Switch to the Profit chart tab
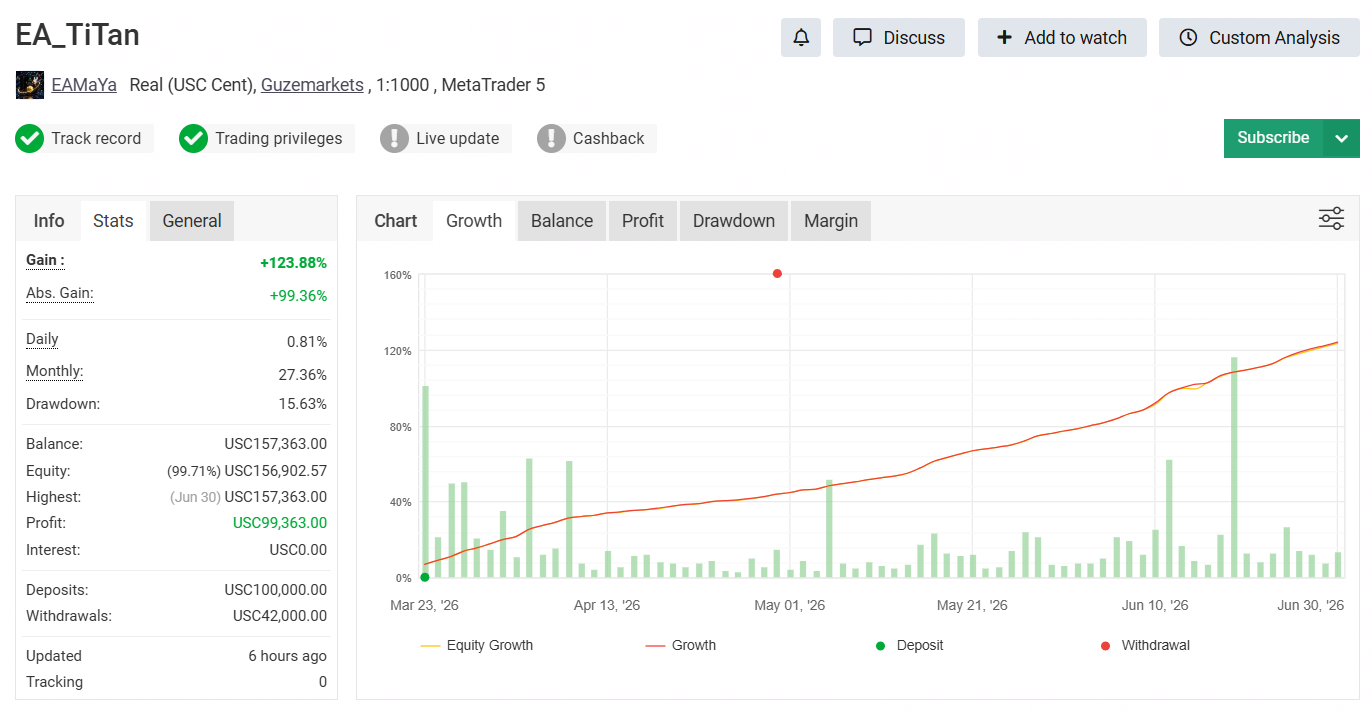1372x712 pixels. point(643,221)
